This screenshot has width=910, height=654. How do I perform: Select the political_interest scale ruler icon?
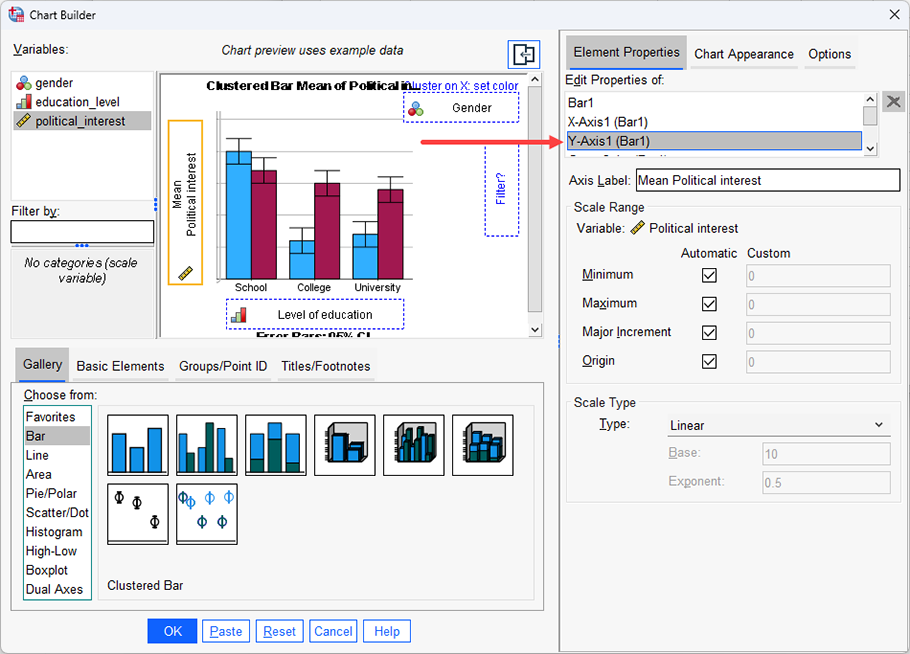pyautogui.click(x=24, y=121)
